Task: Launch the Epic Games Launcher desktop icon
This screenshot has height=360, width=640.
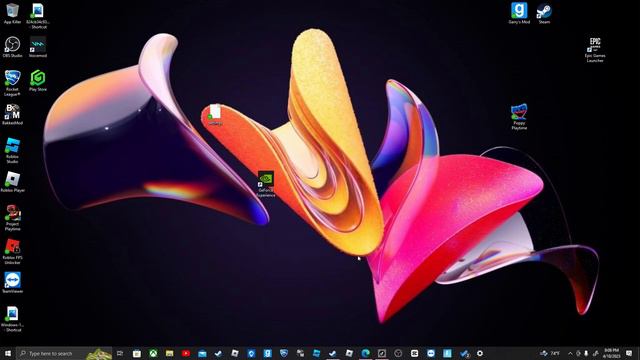Action: [595, 49]
